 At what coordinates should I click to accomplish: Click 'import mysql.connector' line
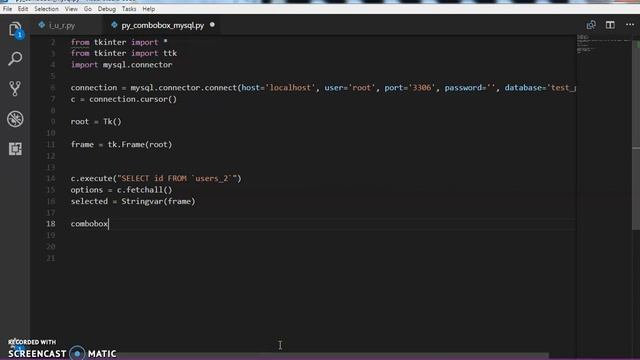tap(122, 64)
